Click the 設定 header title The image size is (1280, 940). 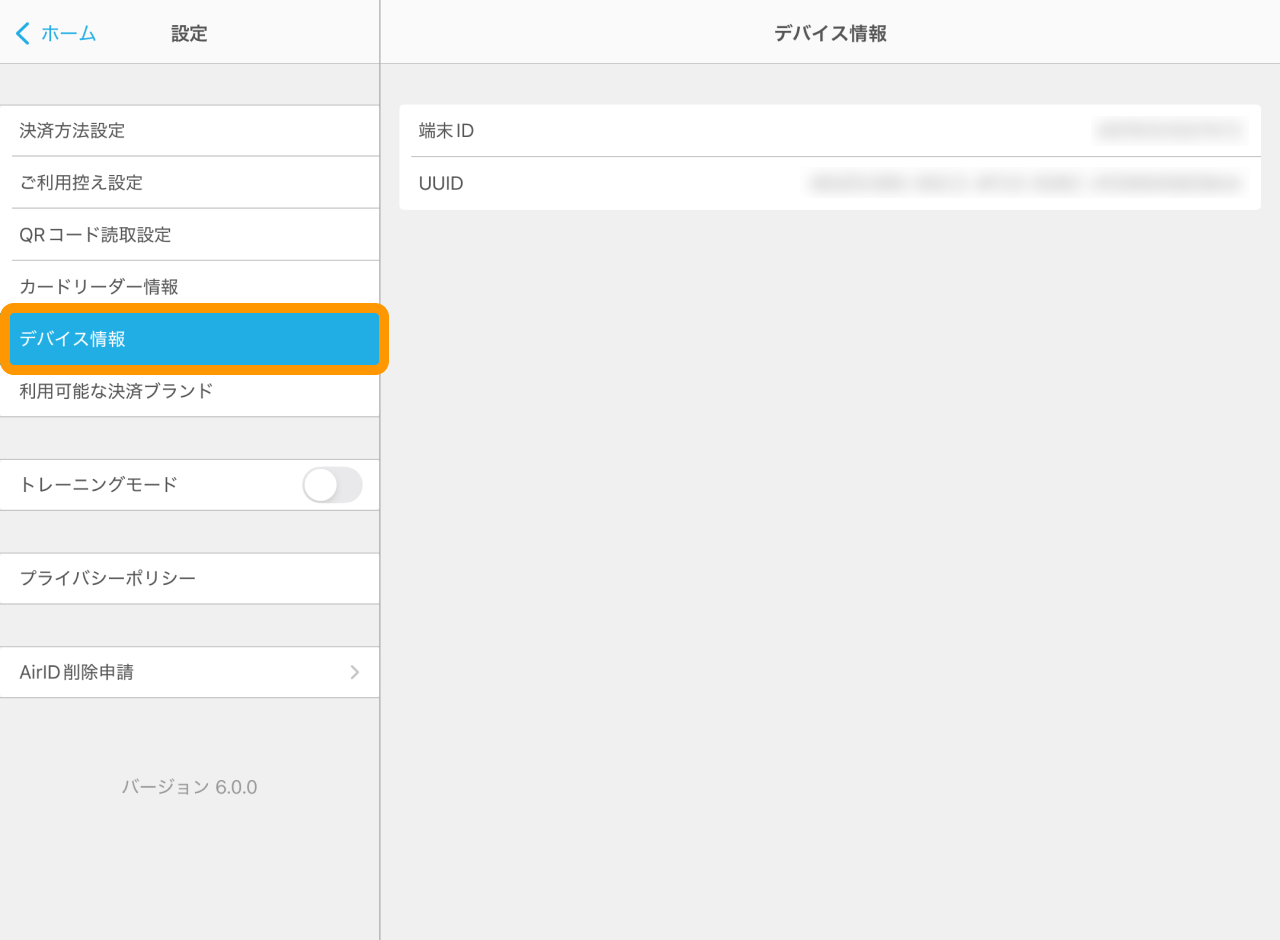tap(190, 32)
